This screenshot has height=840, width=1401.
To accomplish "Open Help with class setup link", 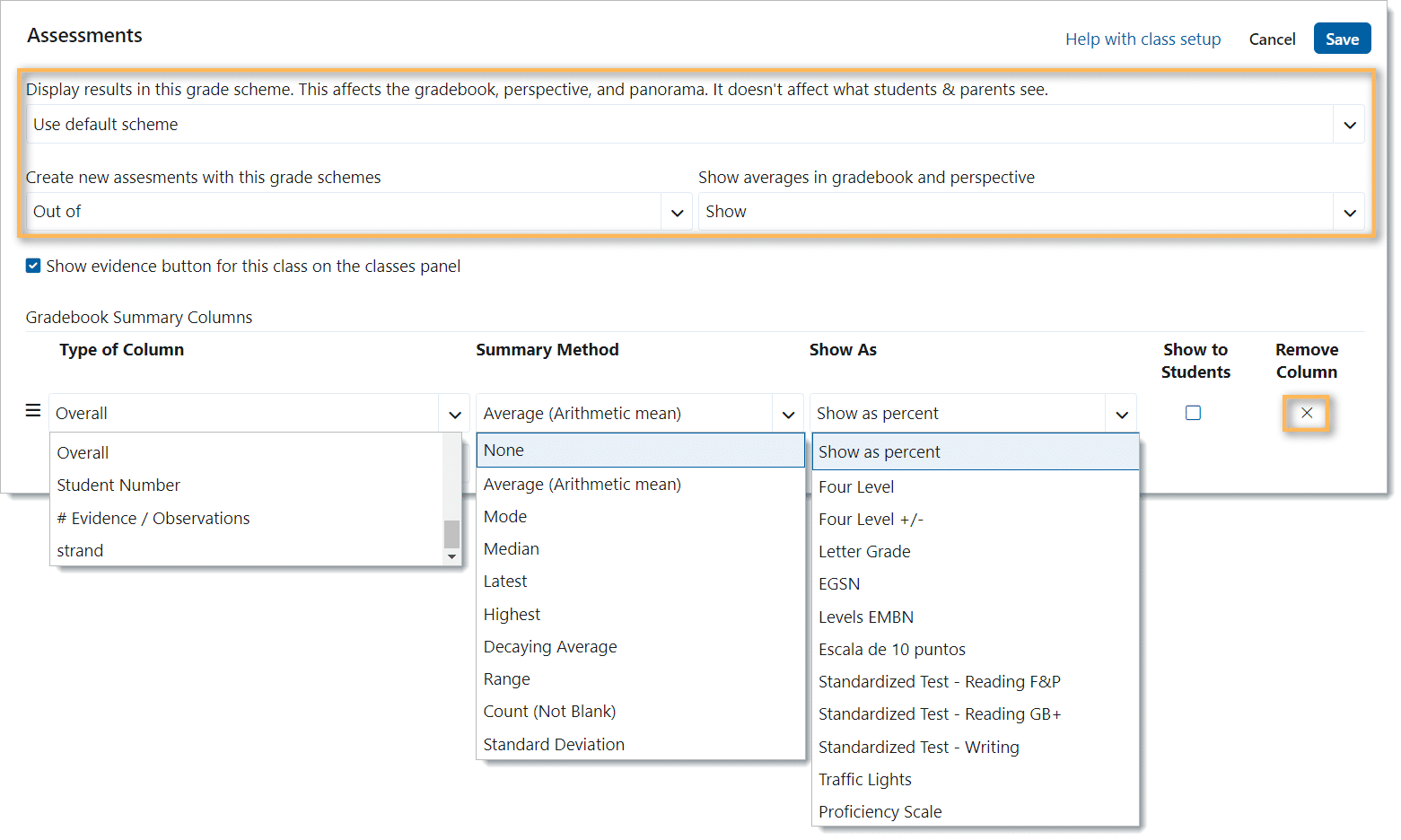I will pyautogui.click(x=1143, y=39).
